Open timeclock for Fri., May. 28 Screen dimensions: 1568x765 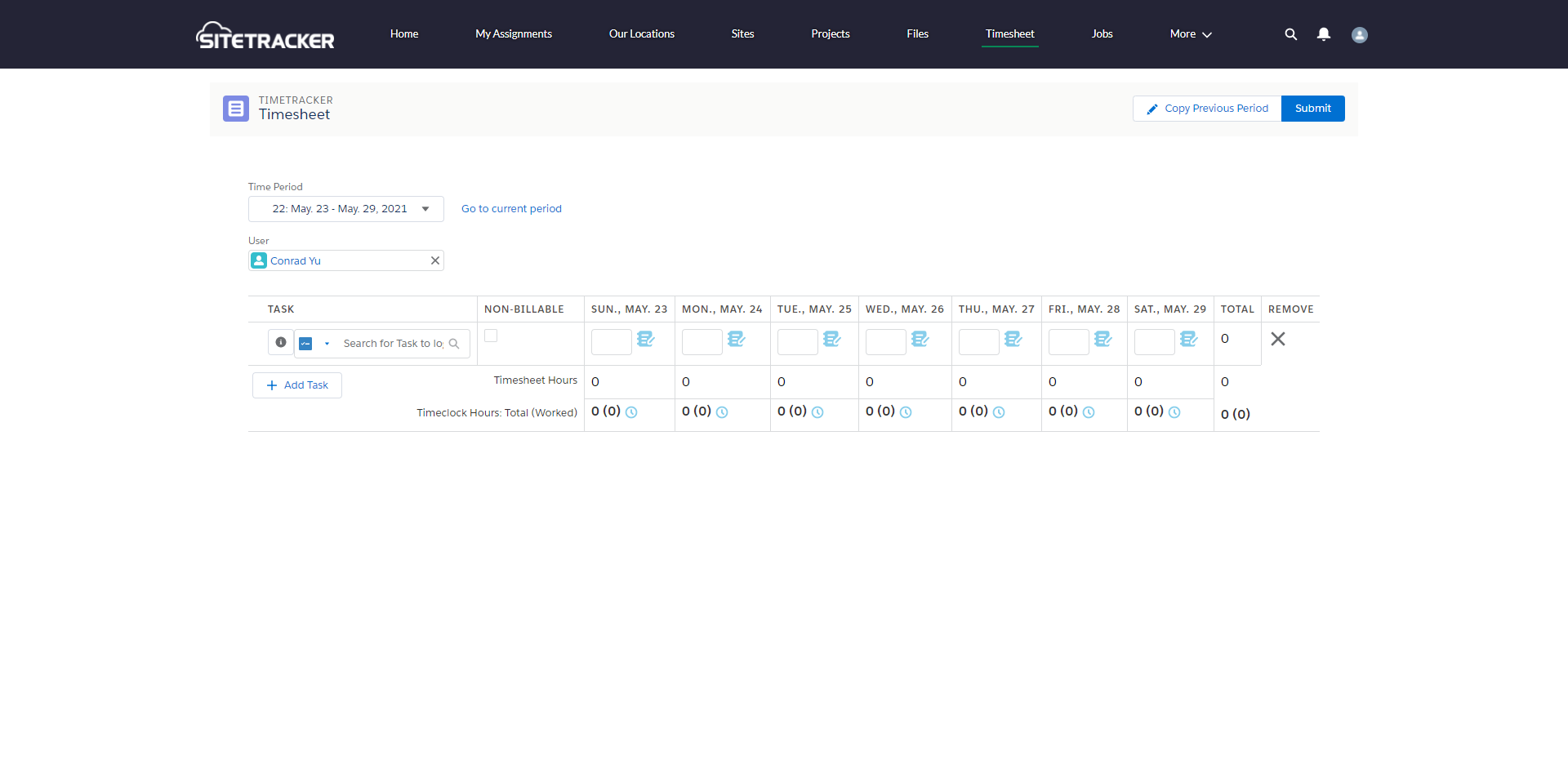[x=1089, y=412]
